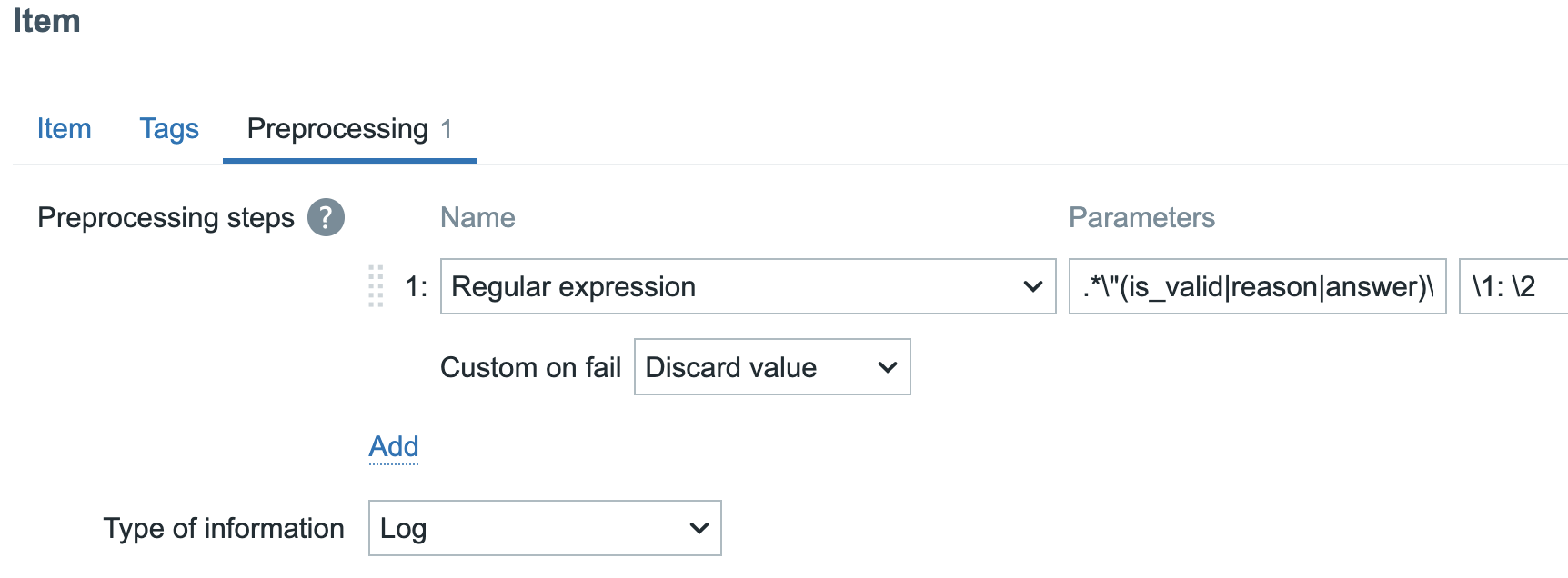Viewport: 1568px width, 578px height.
Task: Change fail action from Discard value
Action: click(x=771, y=367)
